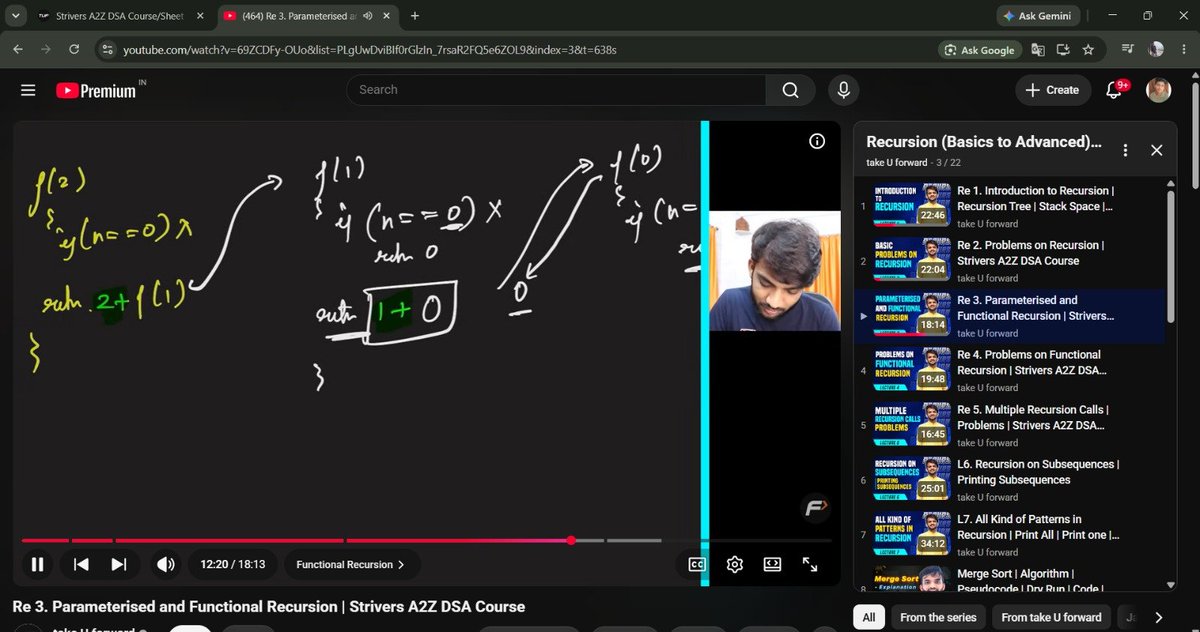Play Re 1. Introduction to Recursion video
The width and height of the screenshot is (1200, 632).
point(1010,205)
